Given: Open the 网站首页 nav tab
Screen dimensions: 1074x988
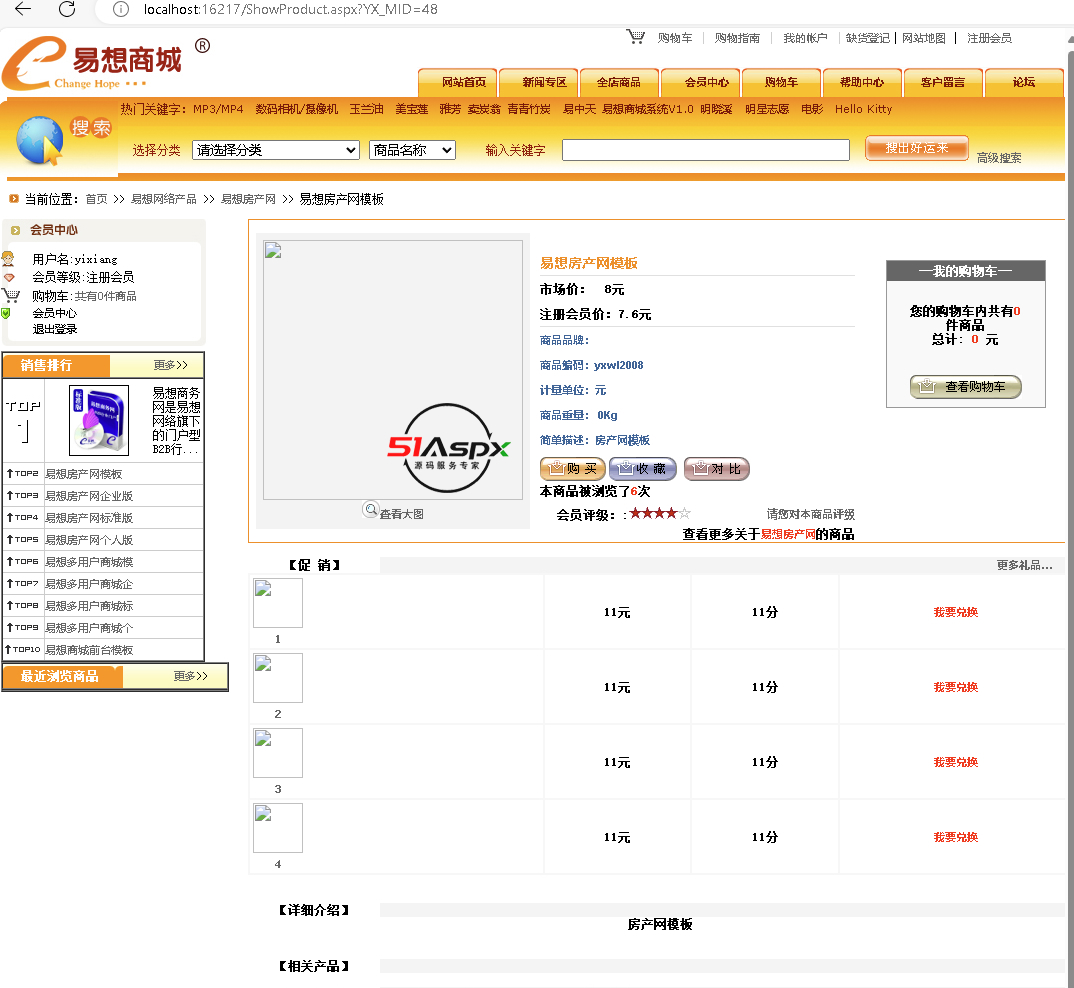Looking at the screenshot, I should point(458,83).
